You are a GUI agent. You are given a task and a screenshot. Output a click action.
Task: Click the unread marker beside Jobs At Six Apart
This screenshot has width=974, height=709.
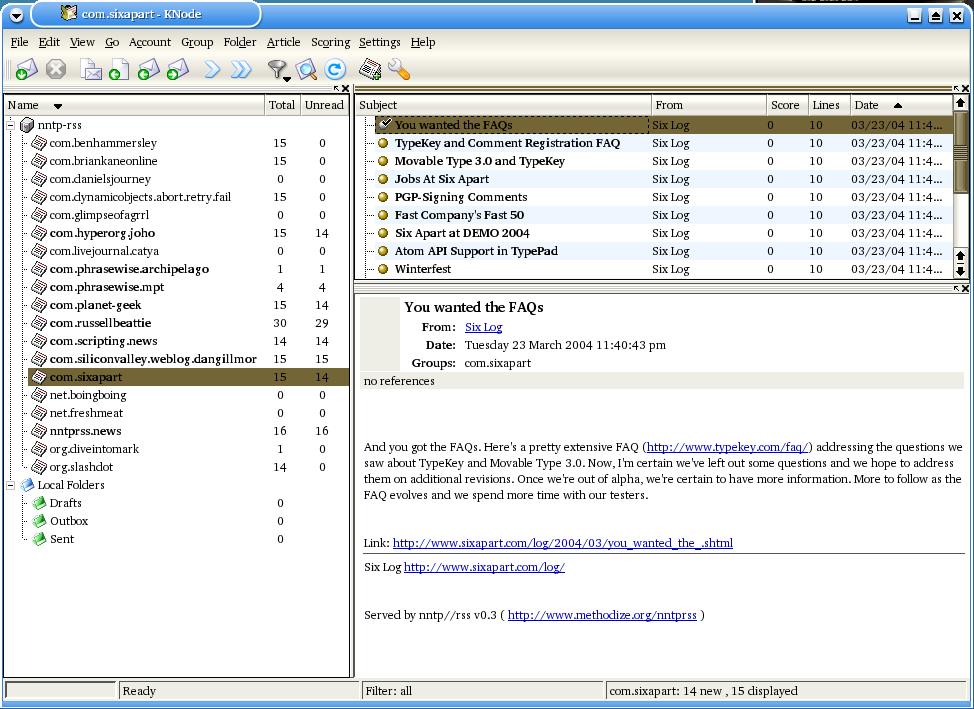[x=383, y=179]
